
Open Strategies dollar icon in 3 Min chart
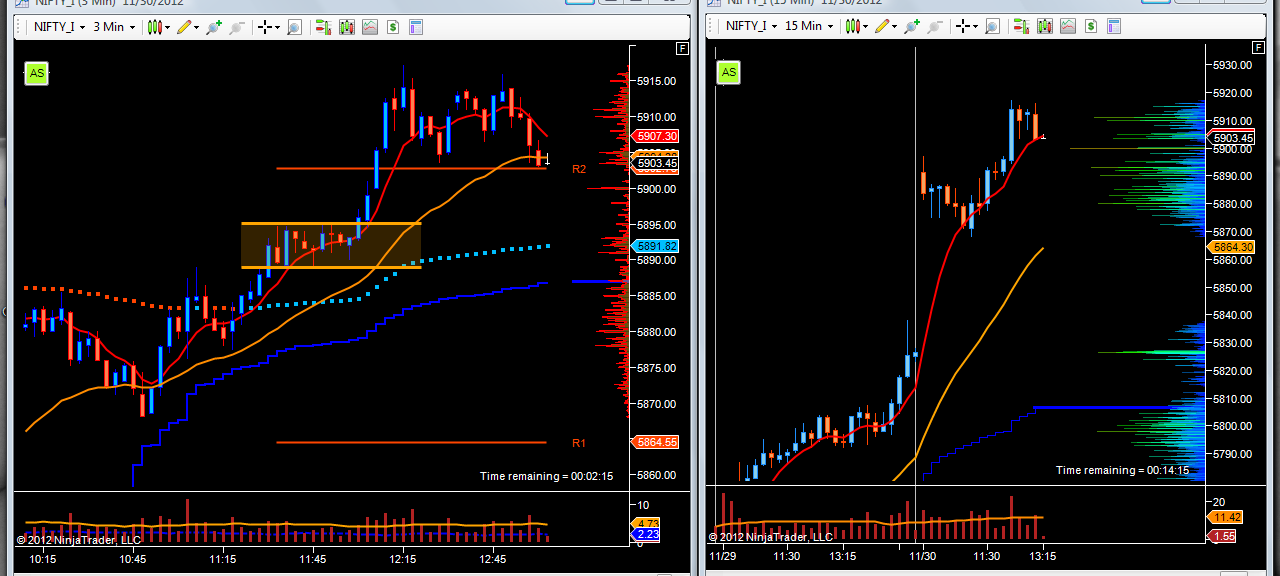click(393, 27)
